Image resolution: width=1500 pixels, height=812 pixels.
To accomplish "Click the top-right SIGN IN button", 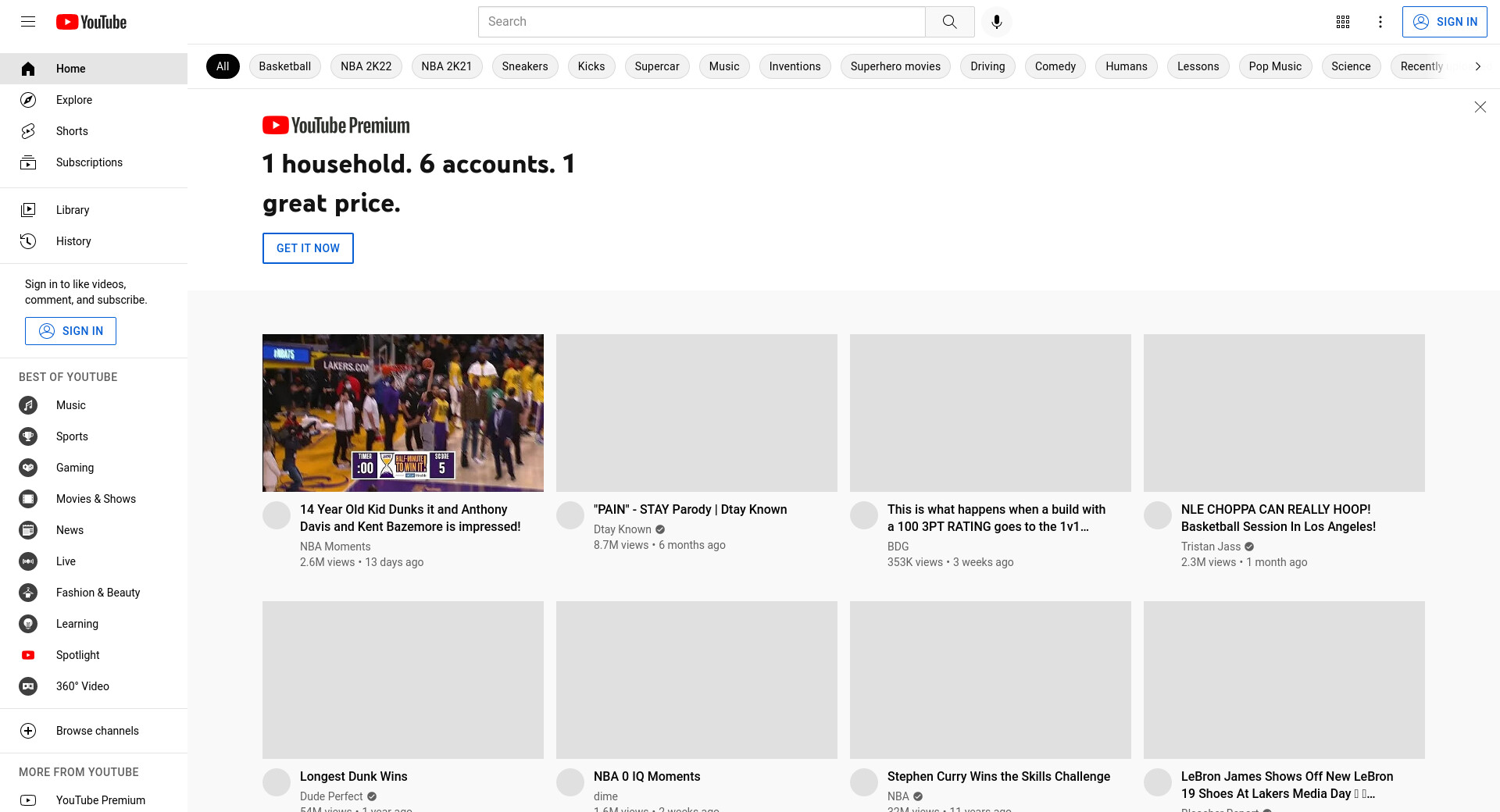I will click(x=1445, y=22).
